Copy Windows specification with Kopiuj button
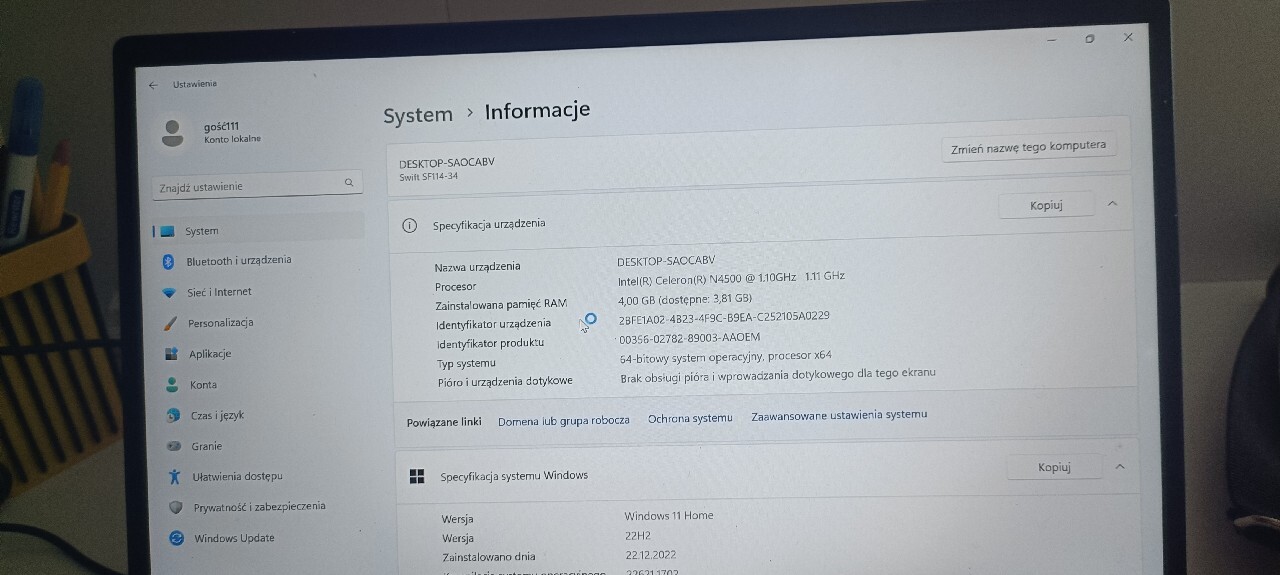Viewport: 1280px width, 575px height. coord(1054,467)
